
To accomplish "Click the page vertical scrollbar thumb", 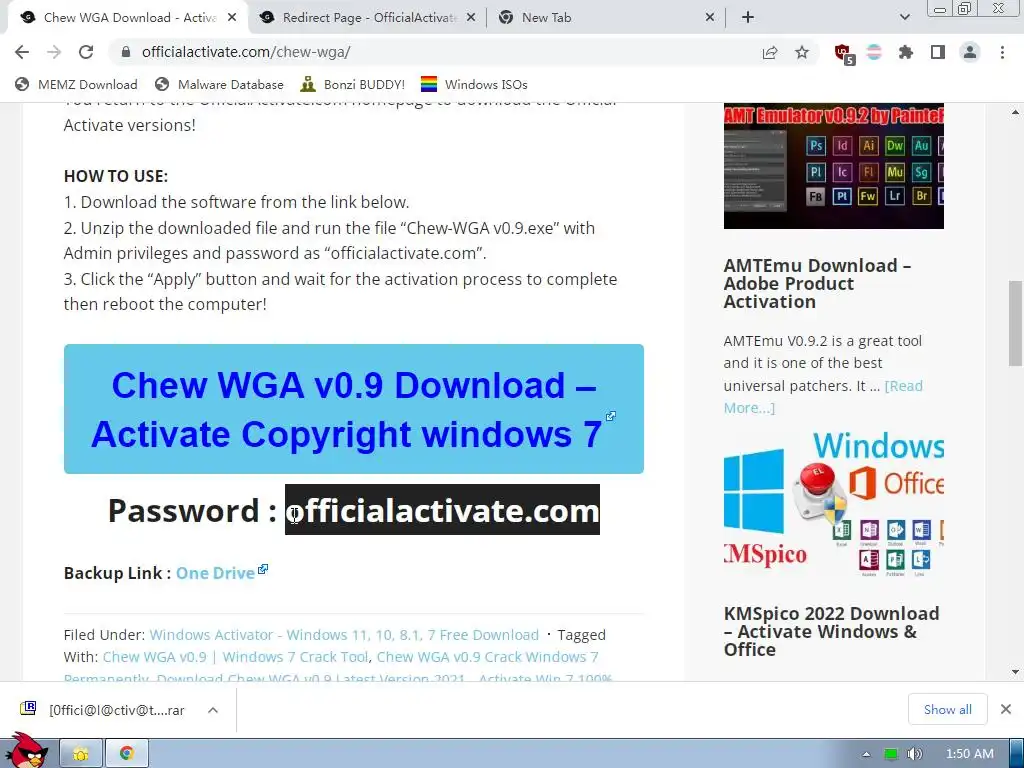I will tap(1015, 323).
